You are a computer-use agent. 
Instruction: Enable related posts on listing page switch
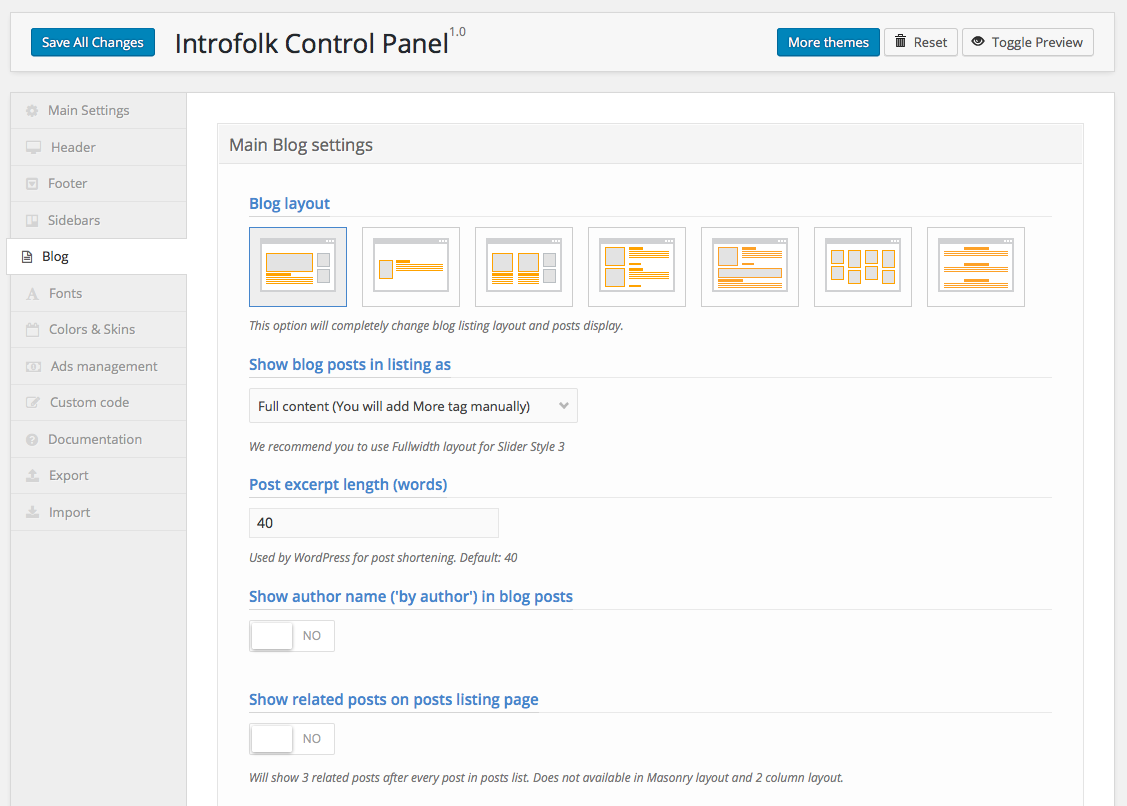(291, 739)
